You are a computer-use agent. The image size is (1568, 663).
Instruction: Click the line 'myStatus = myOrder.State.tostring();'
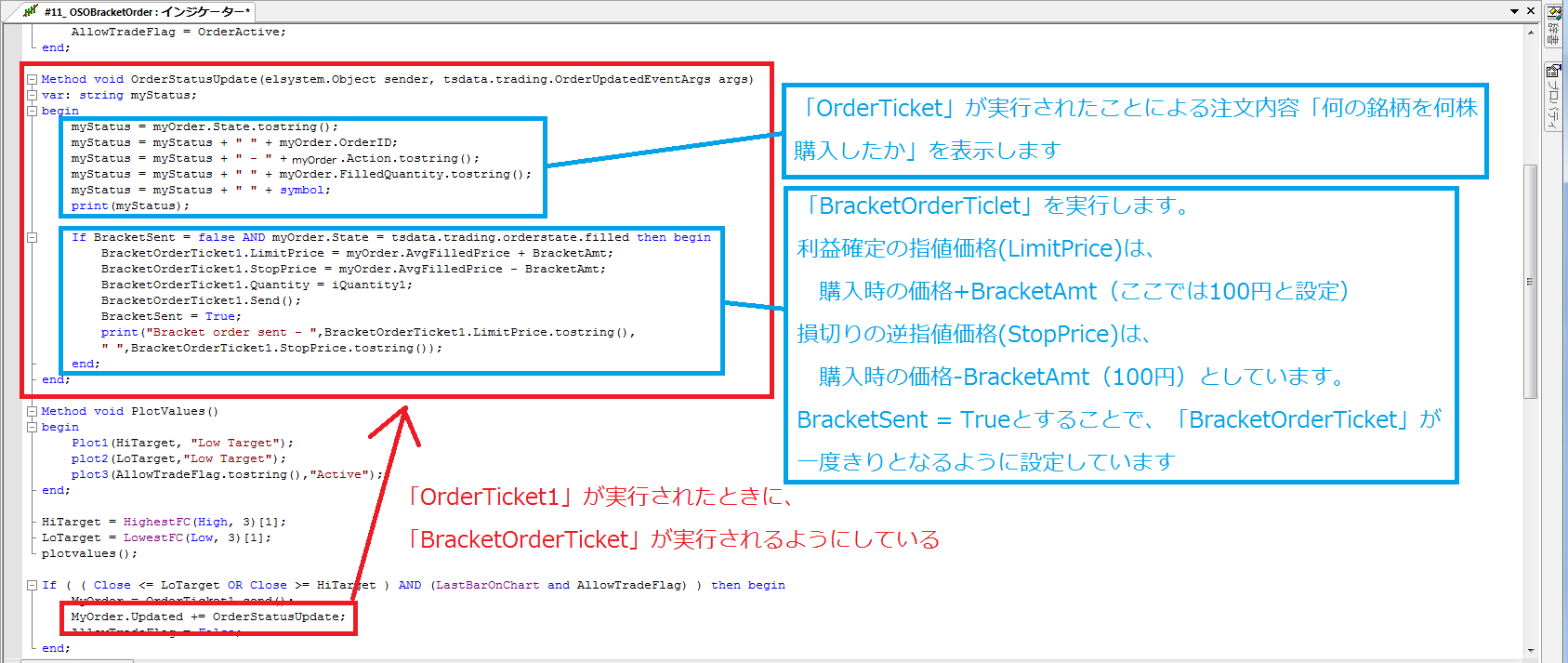click(x=204, y=126)
